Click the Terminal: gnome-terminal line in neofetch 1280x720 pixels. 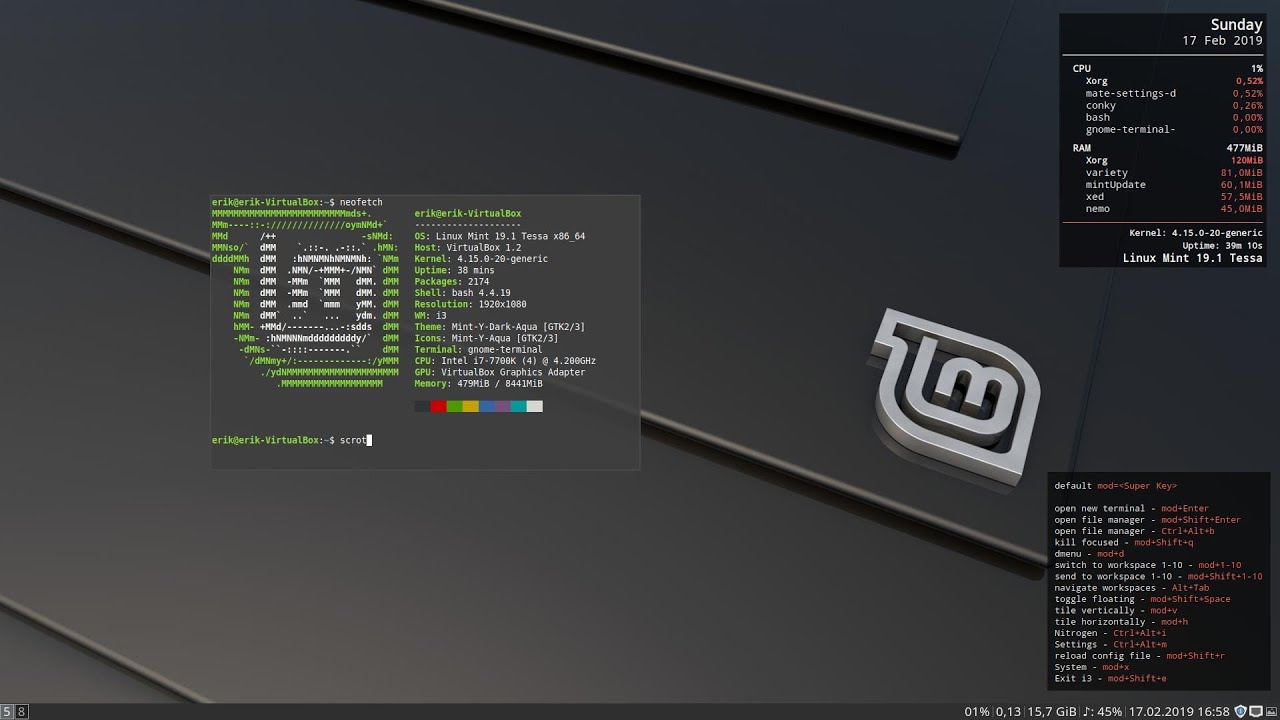click(x=478, y=350)
